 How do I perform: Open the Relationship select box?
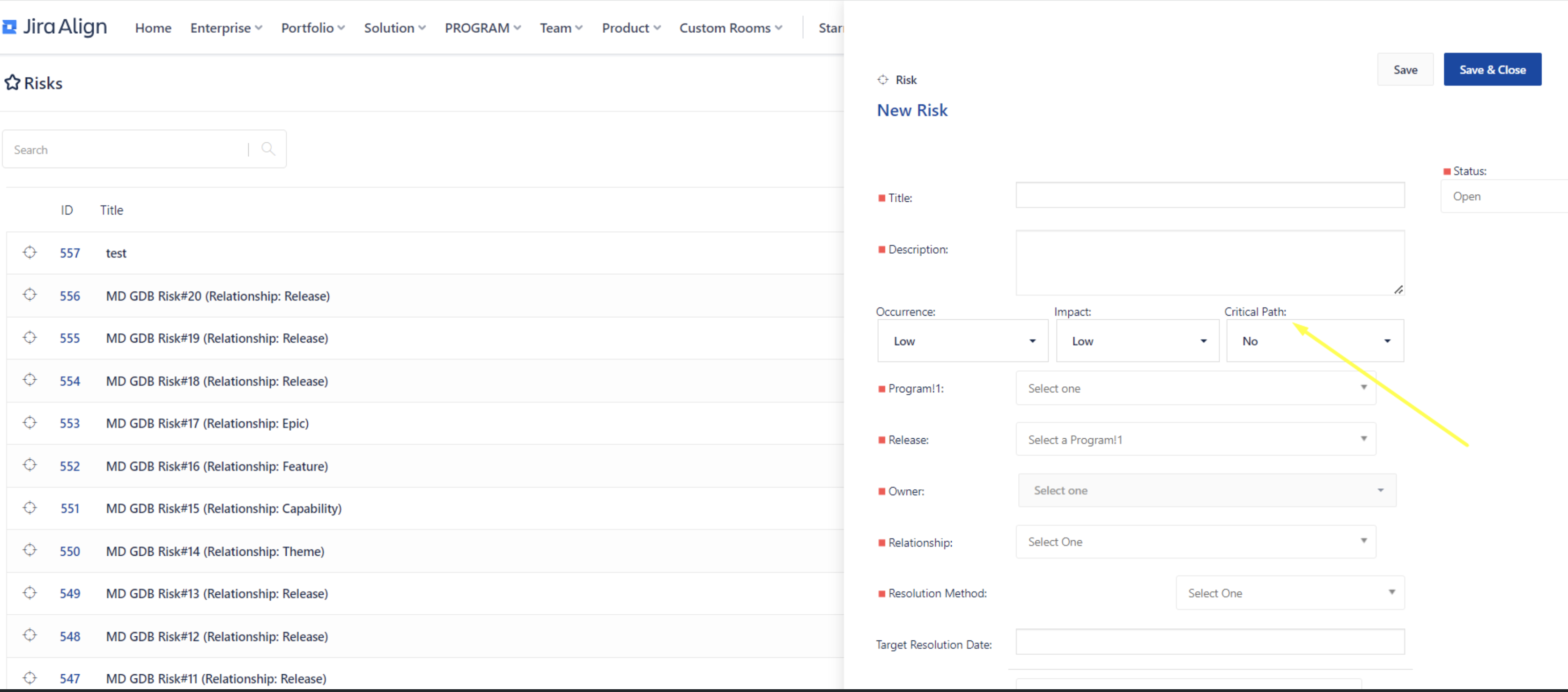(x=1195, y=542)
